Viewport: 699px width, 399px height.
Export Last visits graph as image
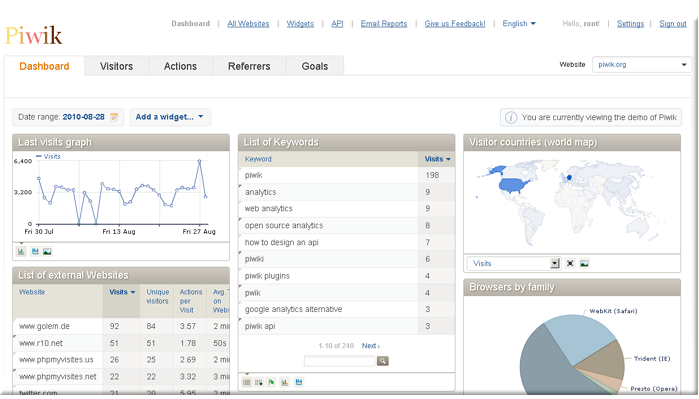(x=47, y=251)
